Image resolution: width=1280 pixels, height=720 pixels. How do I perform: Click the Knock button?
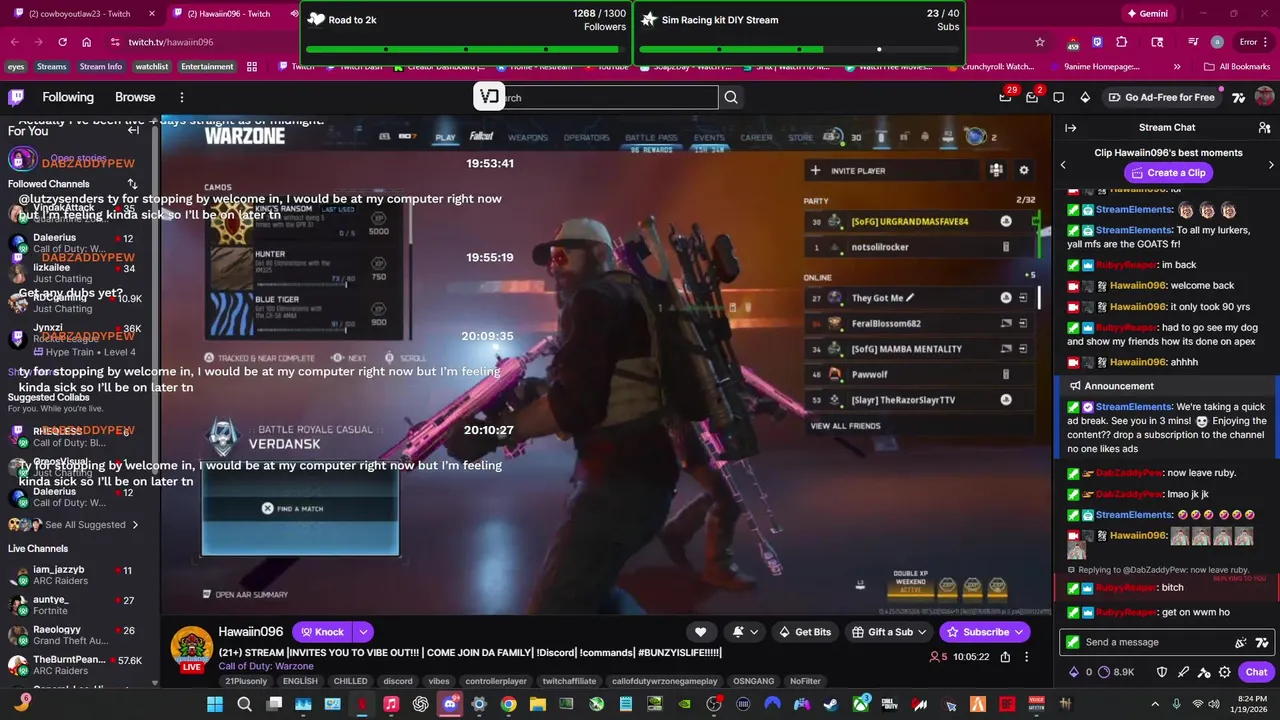pyautogui.click(x=324, y=632)
